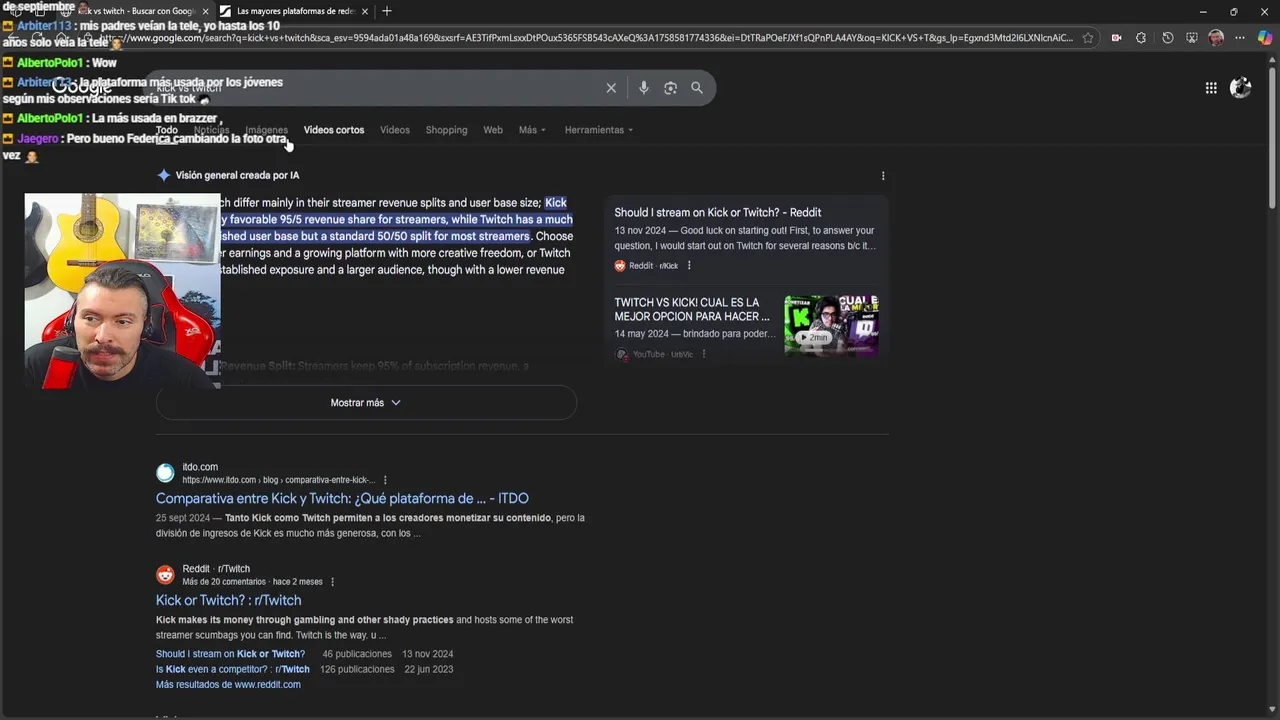Open options for the Reddit r/Twitch result
1280x720 pixels.
pyautogui.click(x=333, y=582)
